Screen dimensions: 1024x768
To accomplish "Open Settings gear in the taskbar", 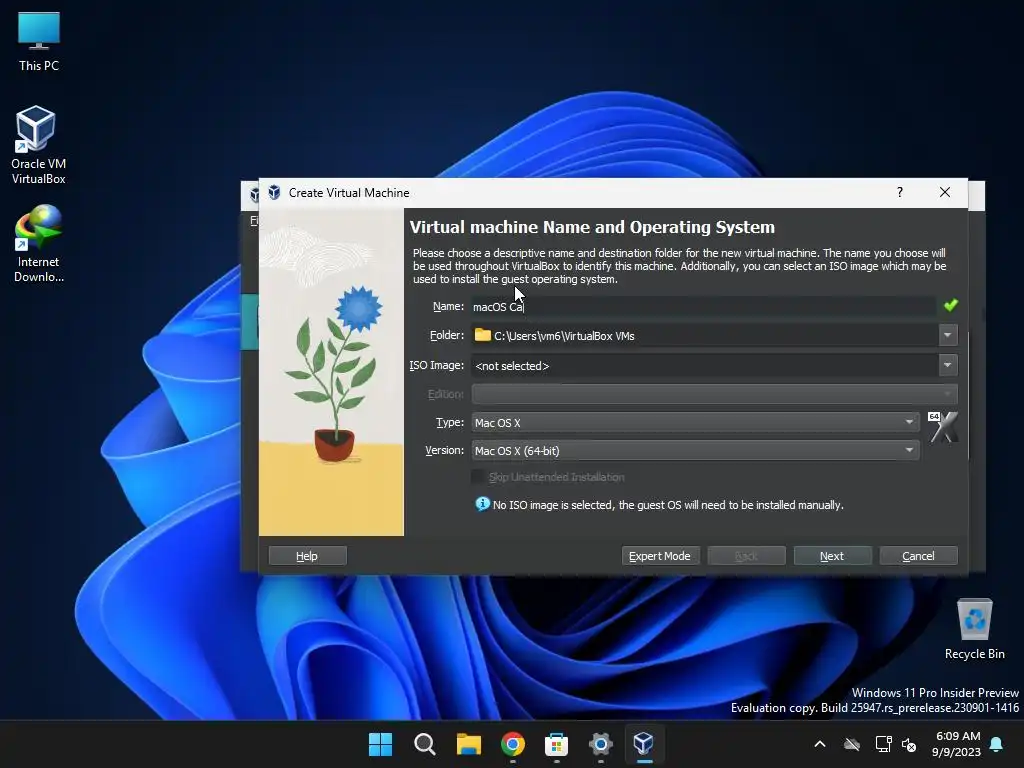I will point(600,744).
